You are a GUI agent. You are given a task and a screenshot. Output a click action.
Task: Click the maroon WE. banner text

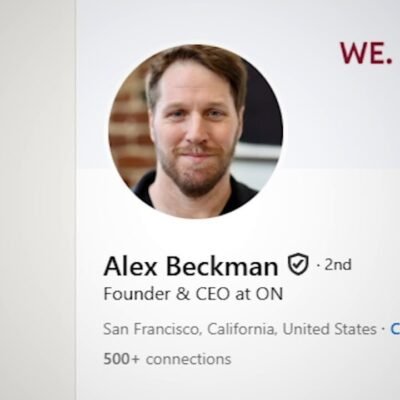coord(366,53)
